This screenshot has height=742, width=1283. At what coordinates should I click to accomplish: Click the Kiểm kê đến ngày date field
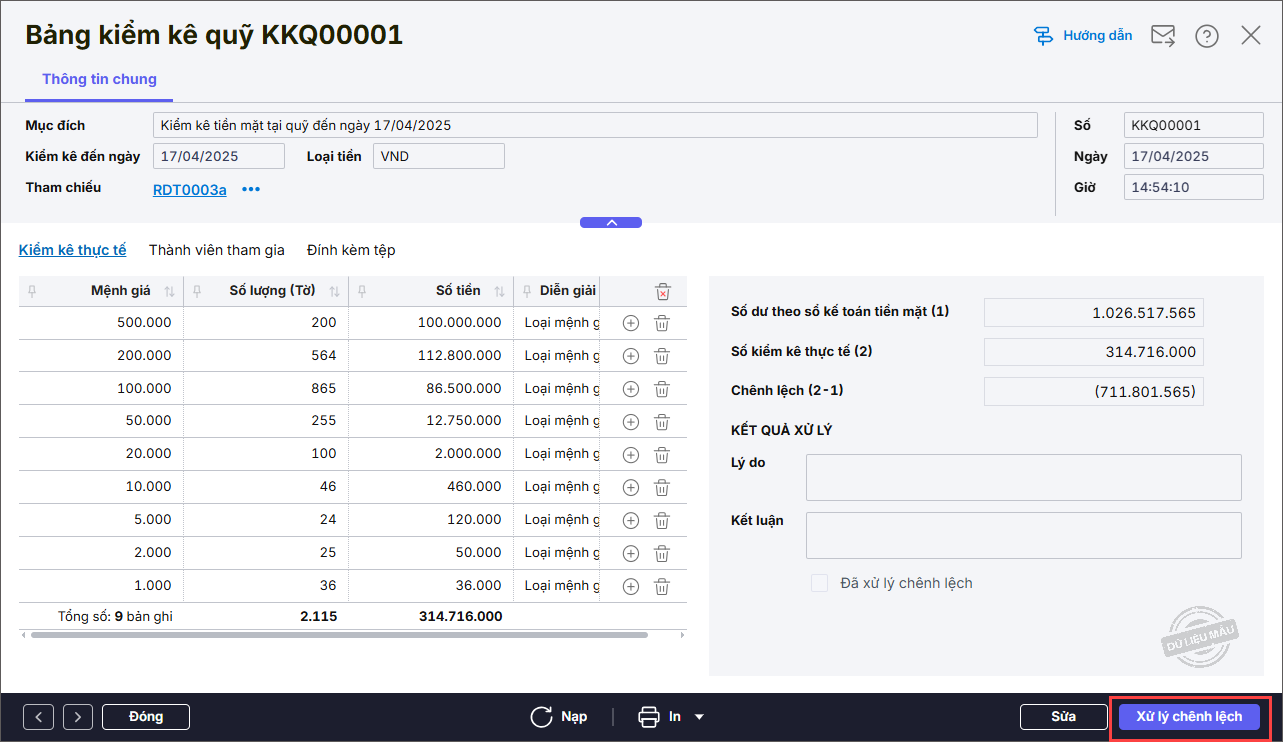219,156
